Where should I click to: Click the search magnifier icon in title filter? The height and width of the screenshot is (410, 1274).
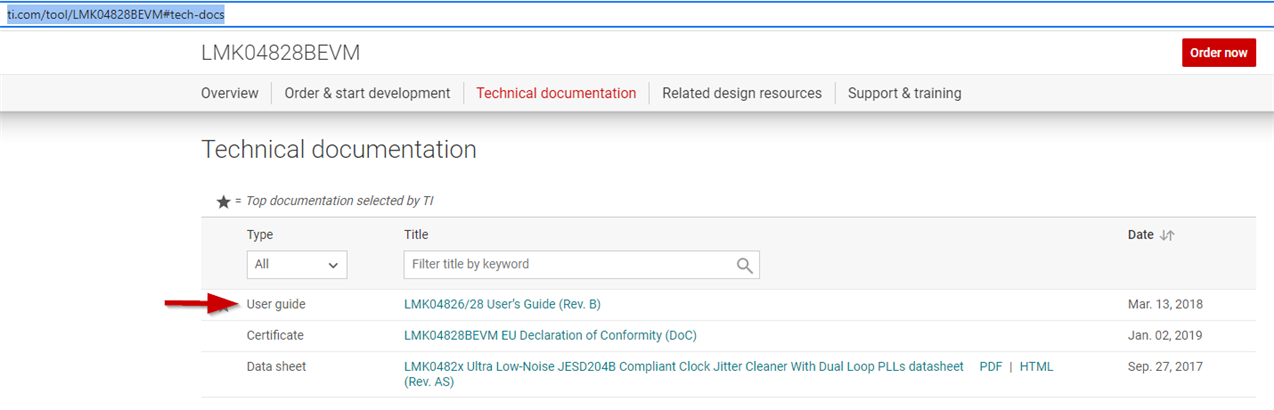744,265
